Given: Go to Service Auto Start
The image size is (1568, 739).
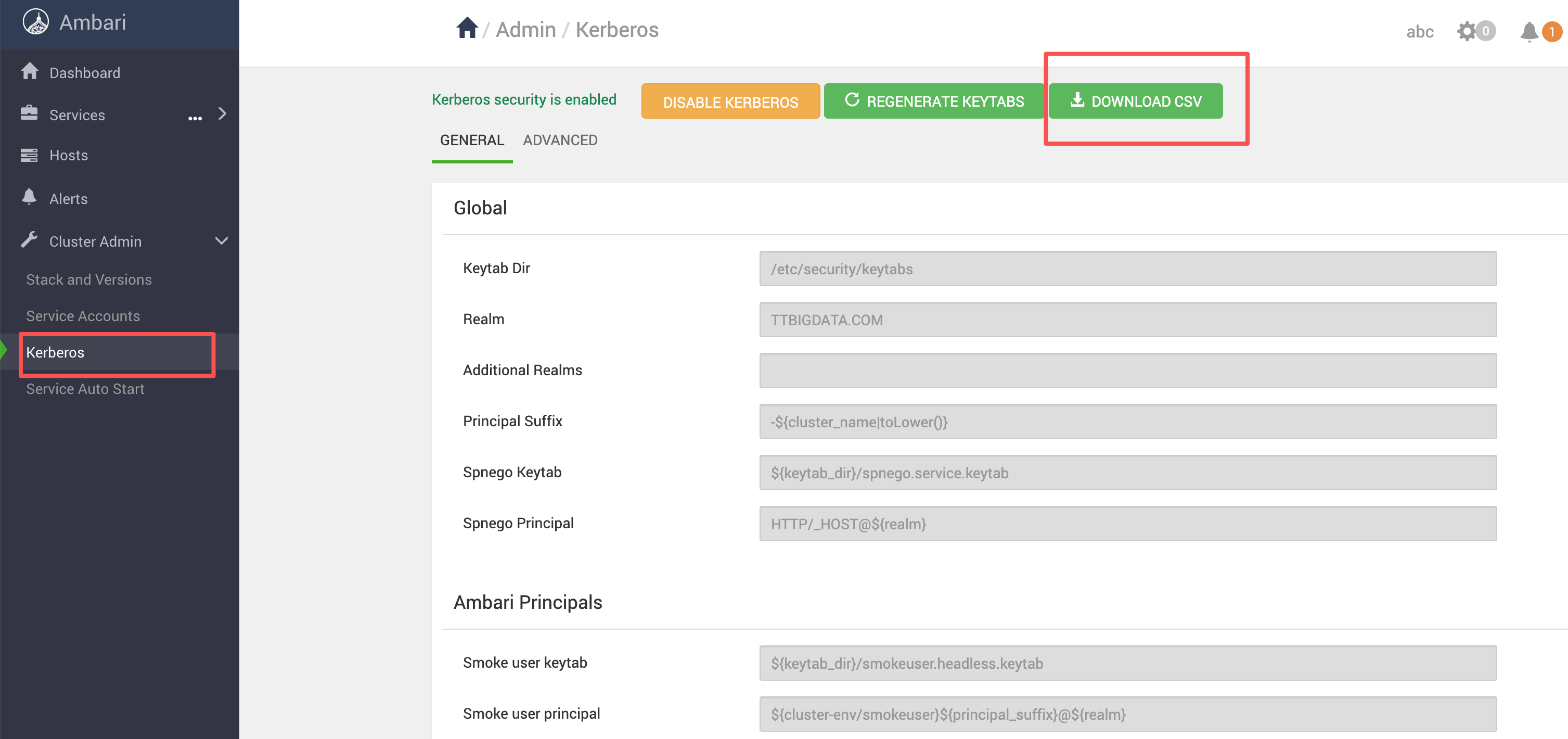Looking at the screenshot, I should click(85, 388).
